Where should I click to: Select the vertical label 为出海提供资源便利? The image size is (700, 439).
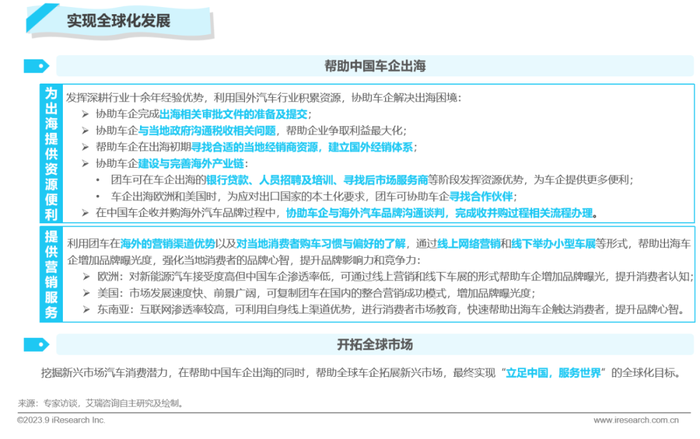[x=51, y=153]
